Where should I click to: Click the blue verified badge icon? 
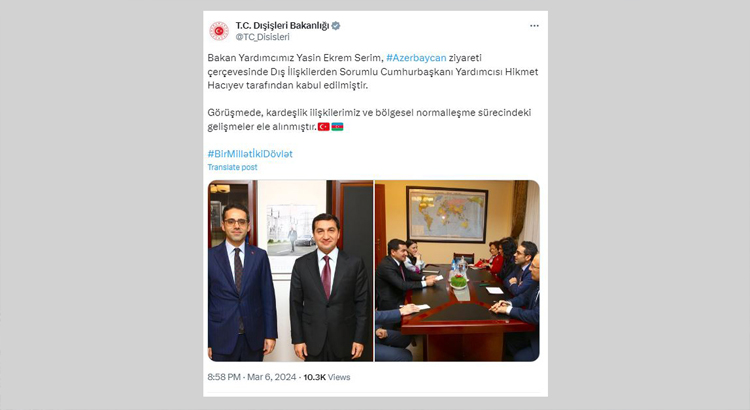pos(336,26)
